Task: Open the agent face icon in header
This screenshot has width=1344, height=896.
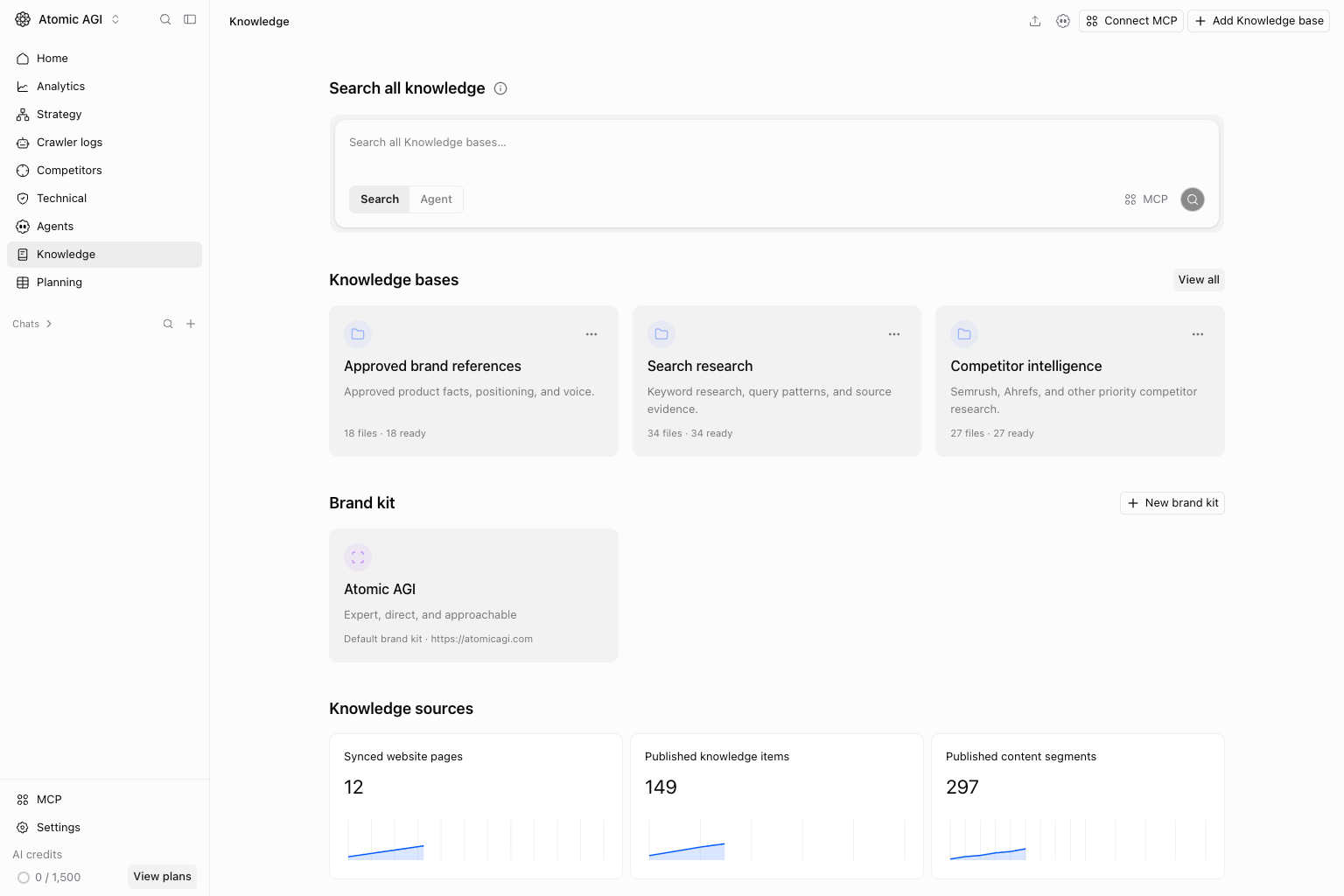Action: pos(1063,21)
